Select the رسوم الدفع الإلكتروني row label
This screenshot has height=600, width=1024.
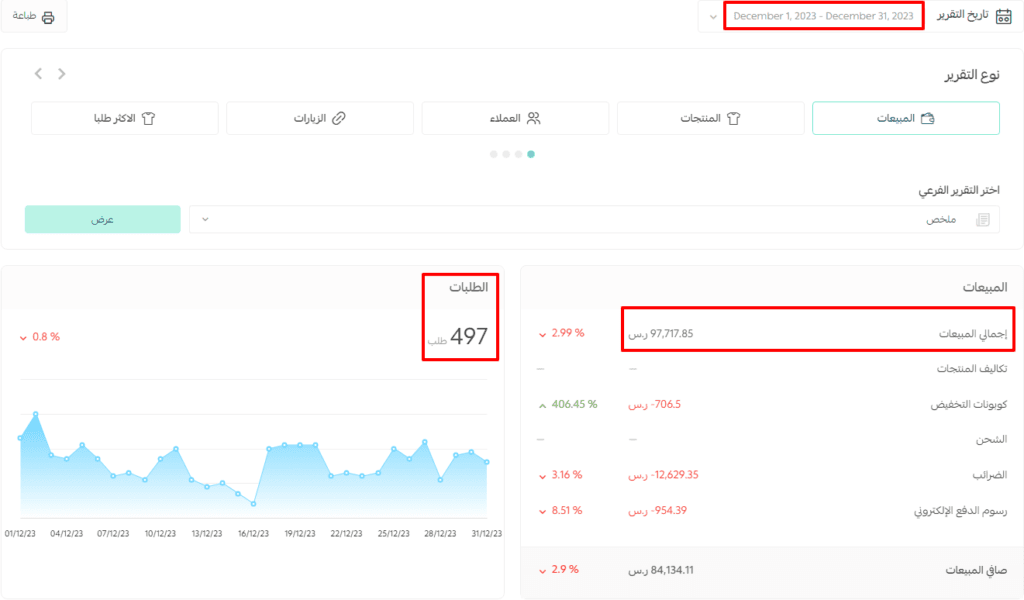[961, 511]
